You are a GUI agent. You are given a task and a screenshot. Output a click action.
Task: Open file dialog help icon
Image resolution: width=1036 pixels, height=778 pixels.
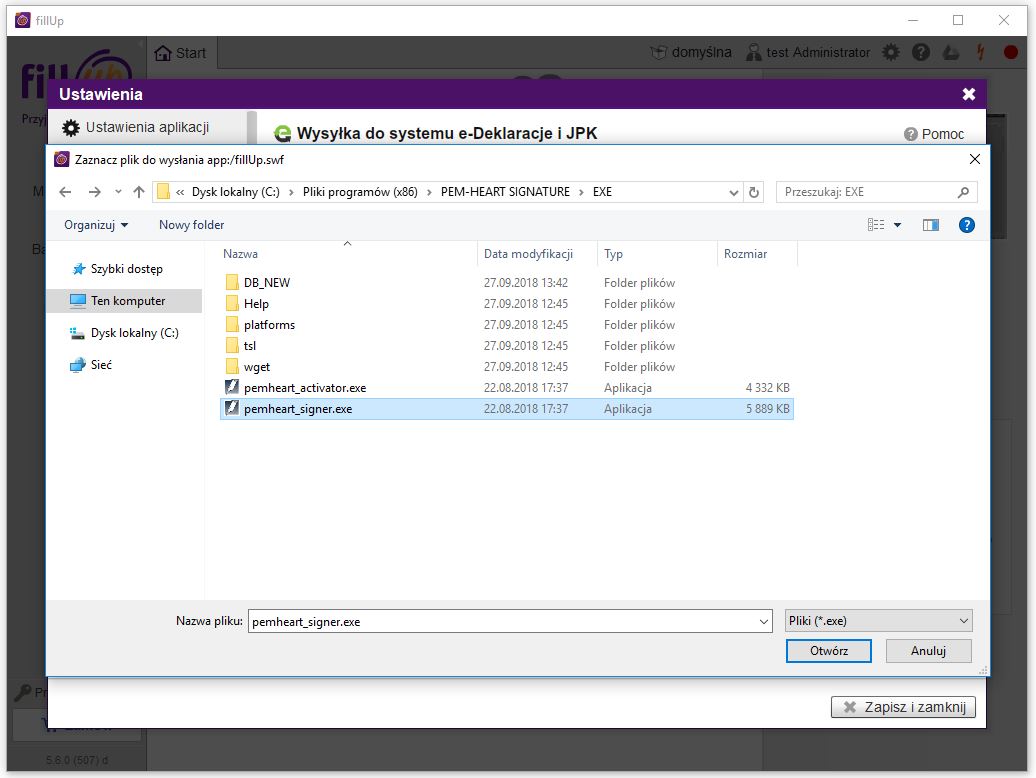tap(967, 225)
